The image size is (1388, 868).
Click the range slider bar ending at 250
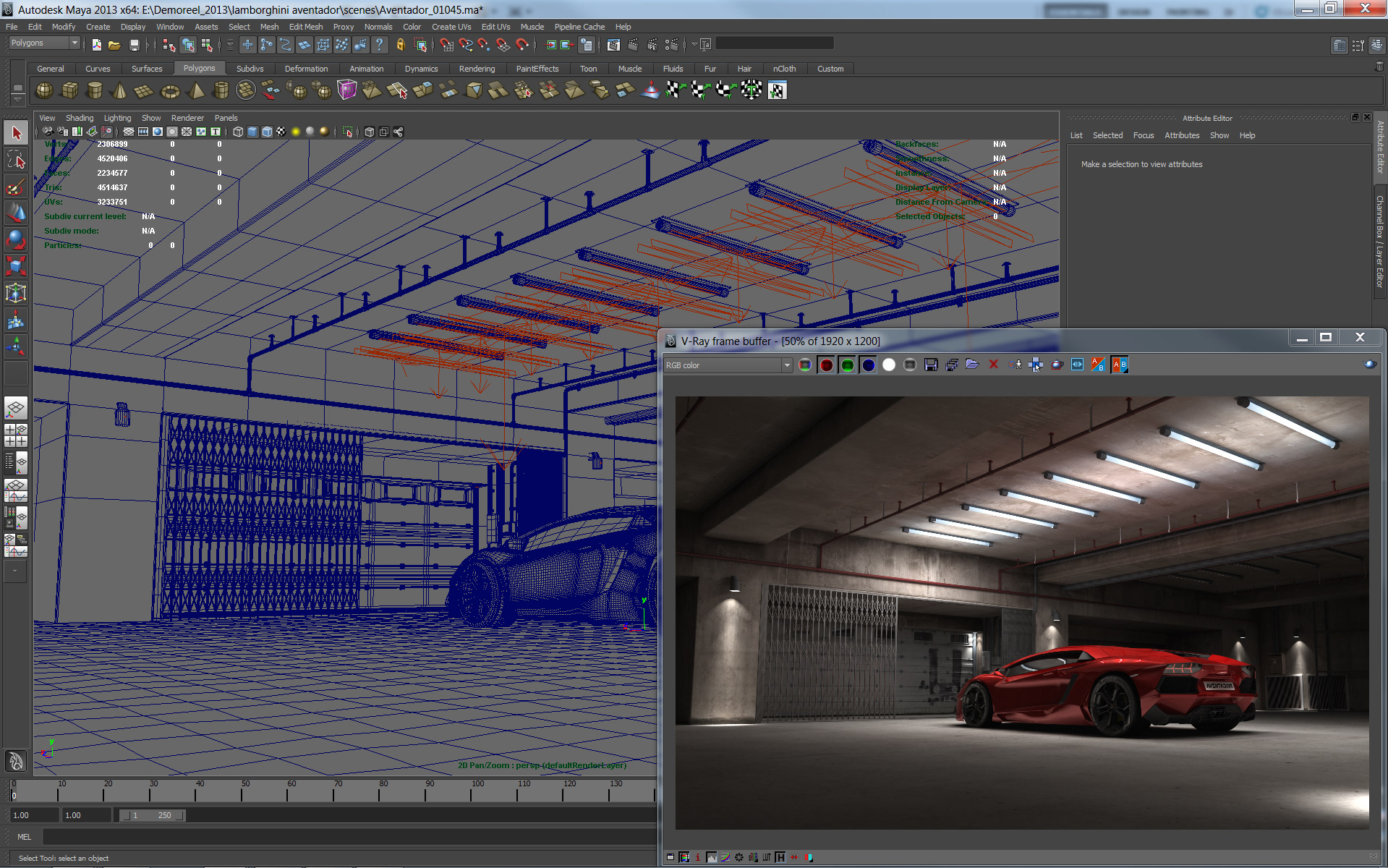pos(153,815)
